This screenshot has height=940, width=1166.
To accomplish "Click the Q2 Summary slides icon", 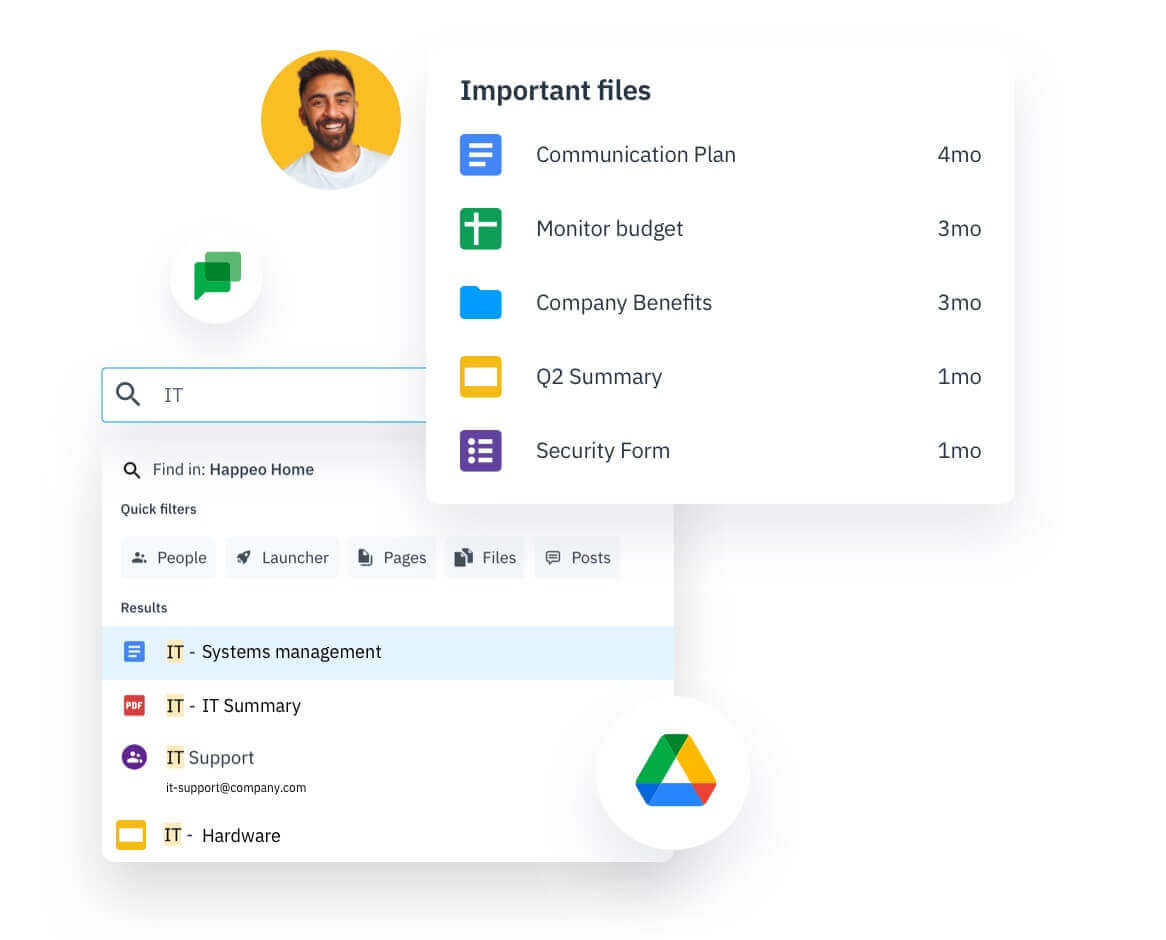I will [x=480, y=377].
